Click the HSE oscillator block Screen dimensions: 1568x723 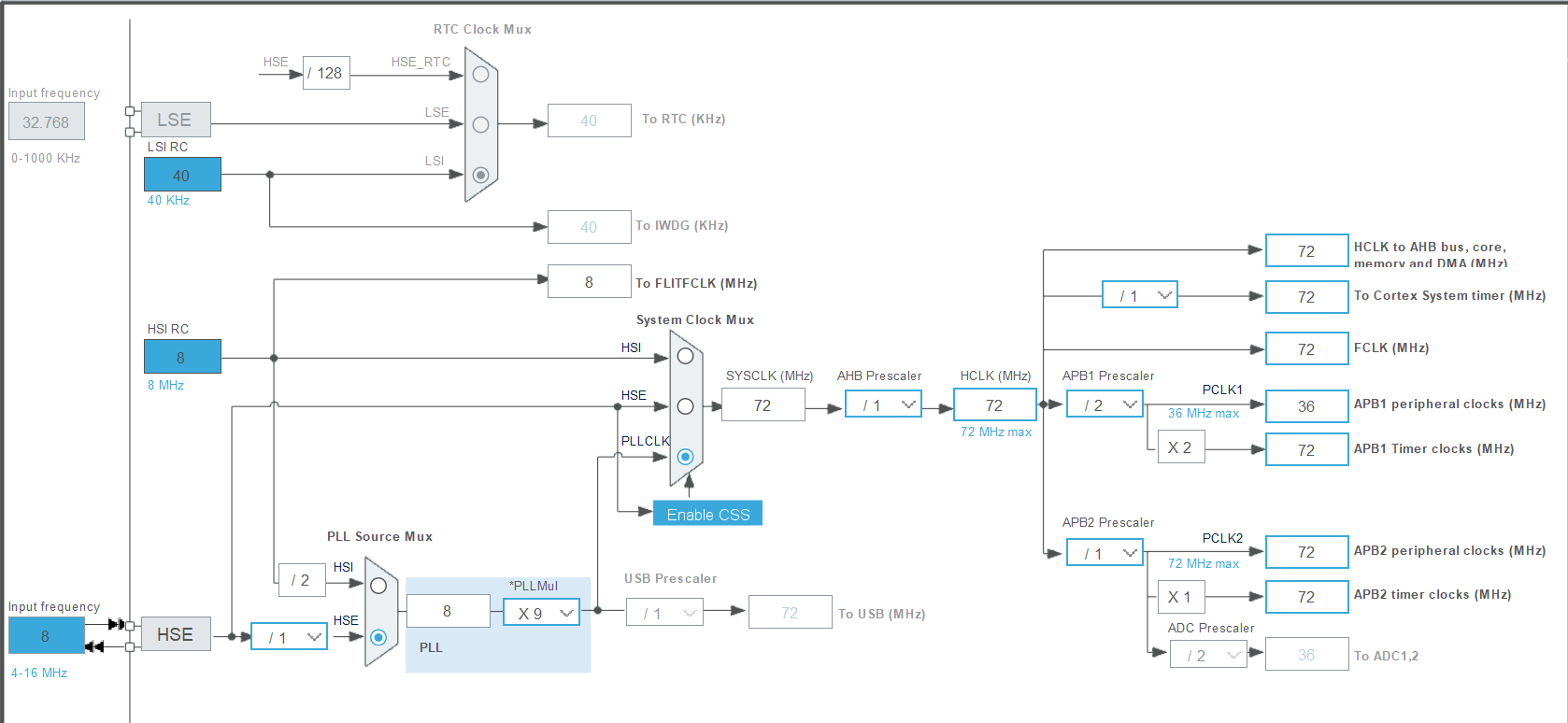point(176,634)
